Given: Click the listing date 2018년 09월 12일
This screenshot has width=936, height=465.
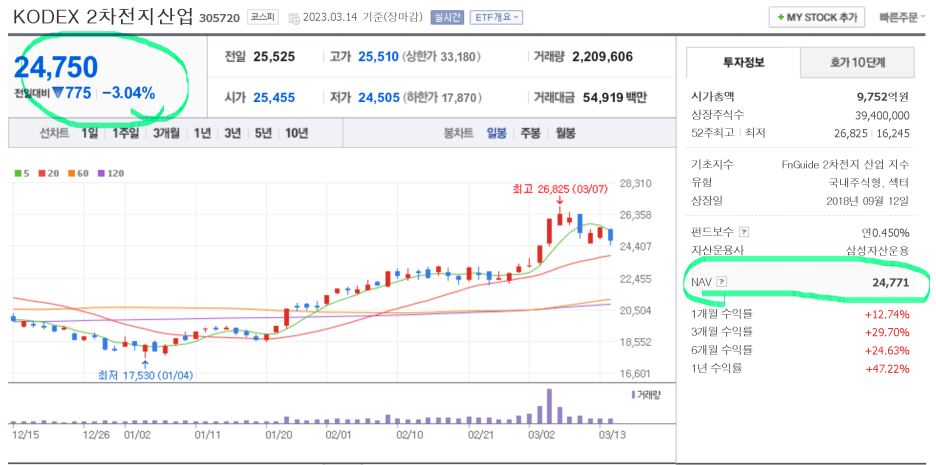Looking at the screenshot, I should (869, 199).
